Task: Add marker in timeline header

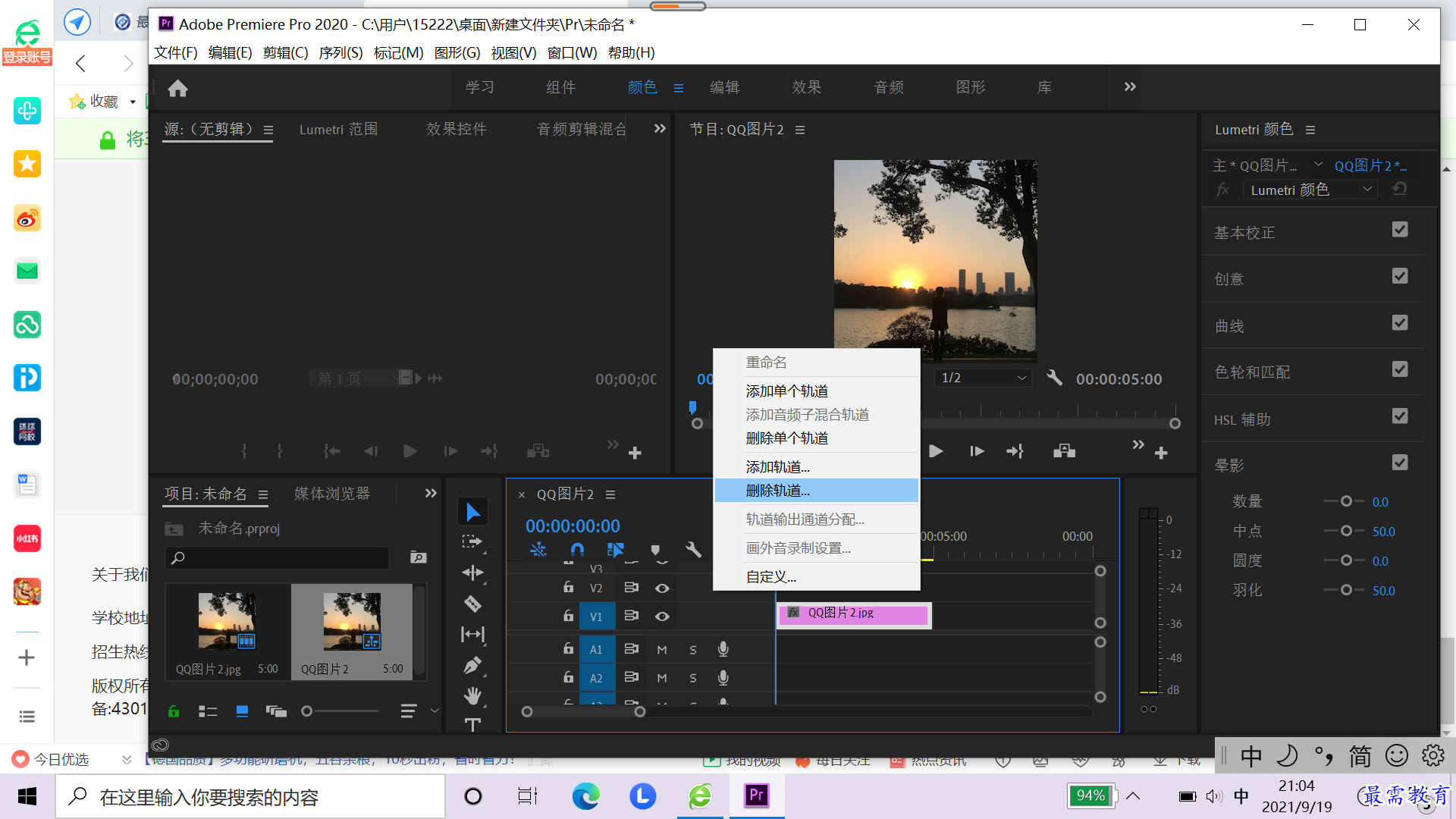Action: [655, 550]
